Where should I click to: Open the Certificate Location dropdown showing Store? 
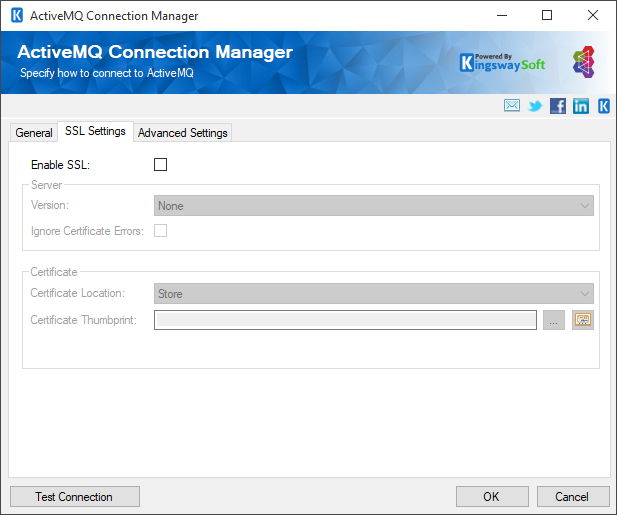tap(374, 293)
